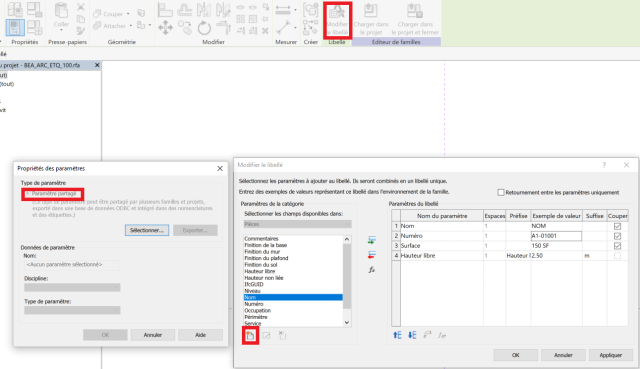Image resolution: width=640 pixels, height=369 pixels.
Task: Click the delete parameter icon under list
Action: 282,336
